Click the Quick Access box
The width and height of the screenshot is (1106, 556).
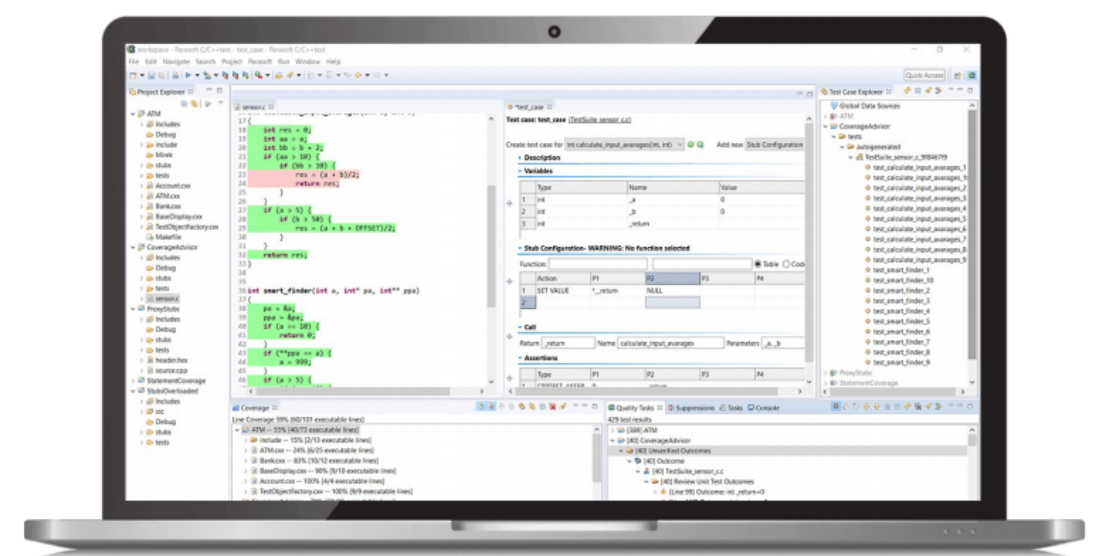click(925, 75)
